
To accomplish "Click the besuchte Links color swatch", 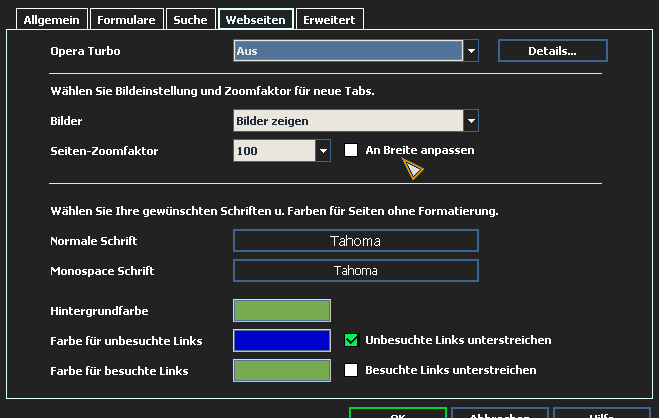I will (282, 371).
